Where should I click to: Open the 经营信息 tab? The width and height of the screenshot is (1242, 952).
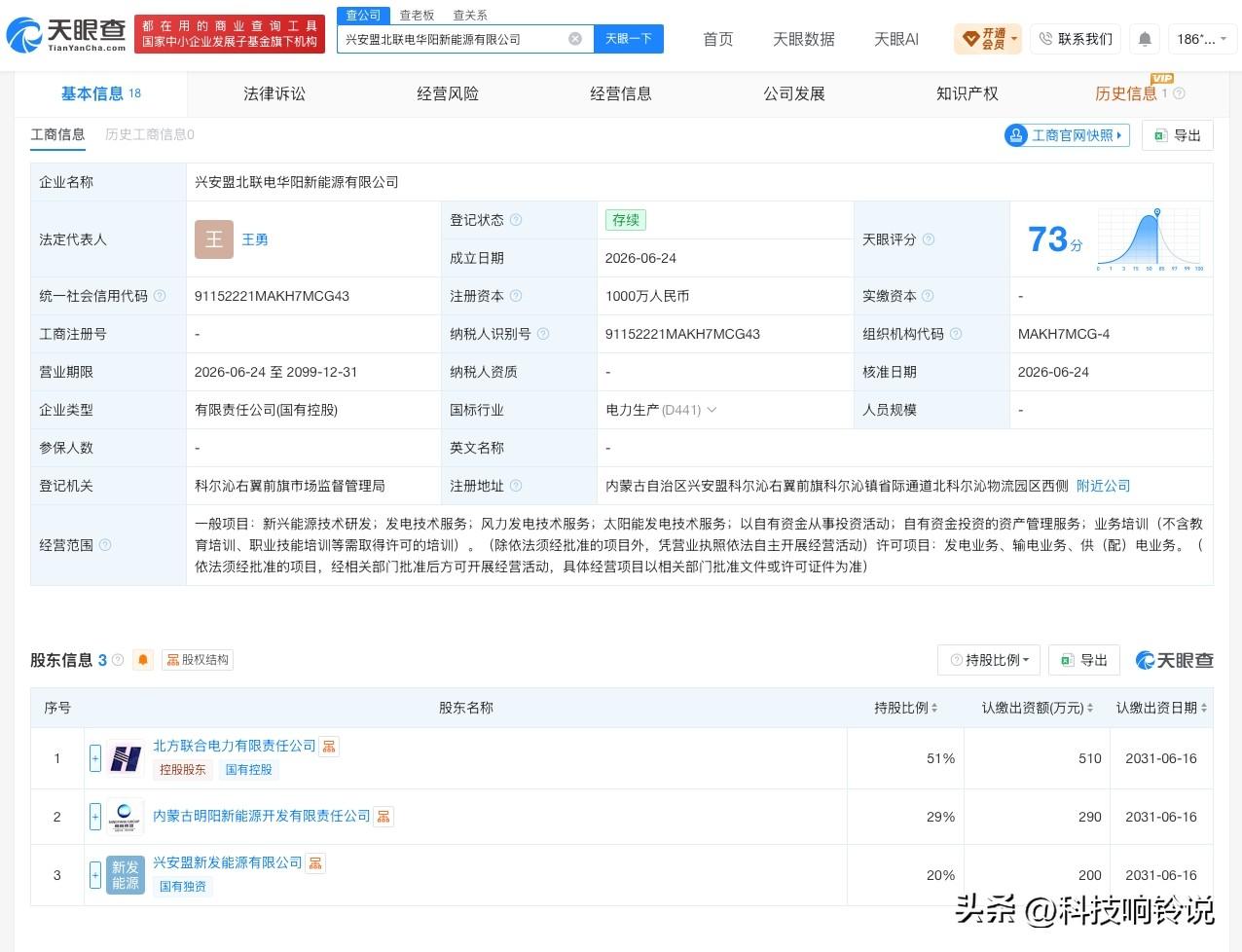click(621, 93)
